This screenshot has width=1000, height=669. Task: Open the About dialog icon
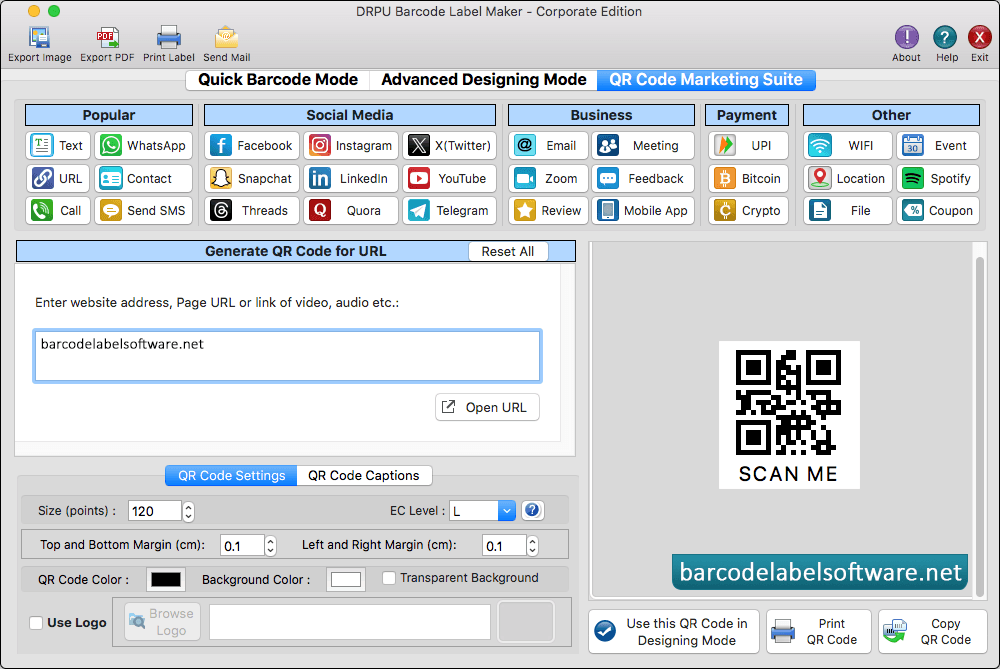click(906, 38)
